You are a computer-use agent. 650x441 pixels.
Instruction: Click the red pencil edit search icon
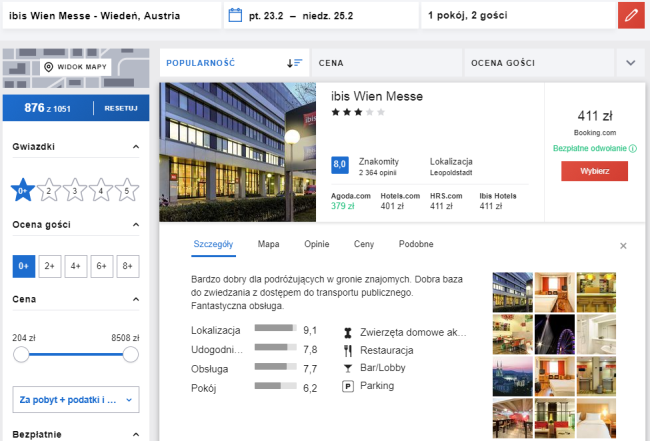[x=631, y=16]
